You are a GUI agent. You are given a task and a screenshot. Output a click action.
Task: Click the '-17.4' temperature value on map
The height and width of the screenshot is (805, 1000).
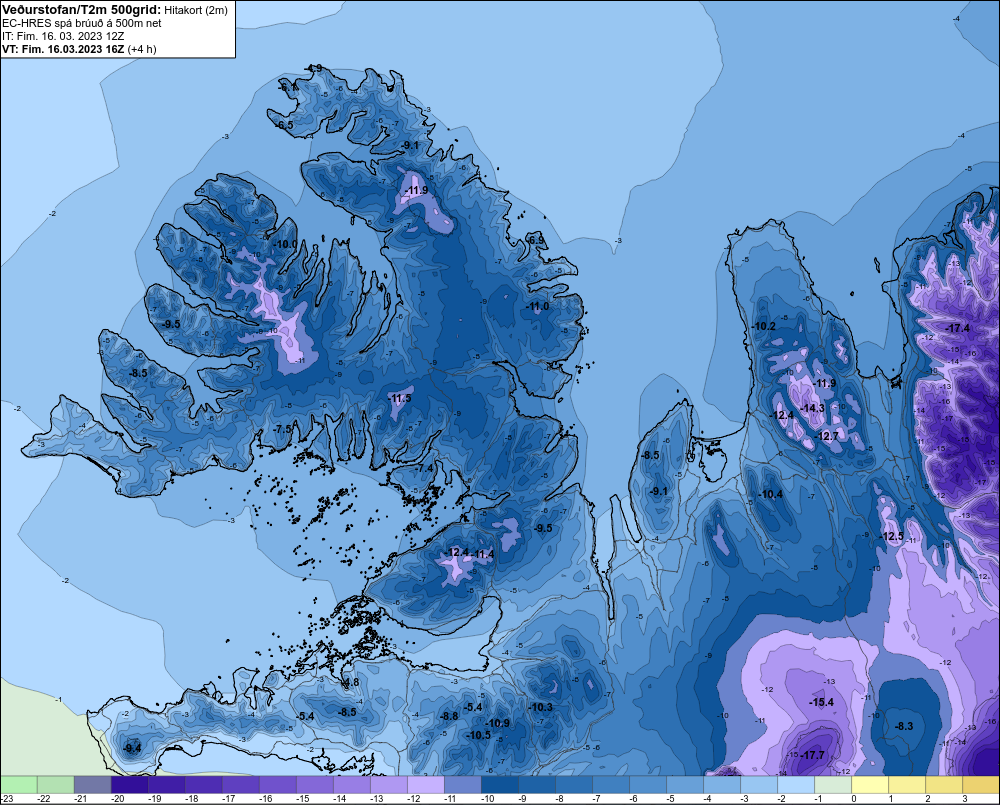pyautogui.click(x=957, y=329)
